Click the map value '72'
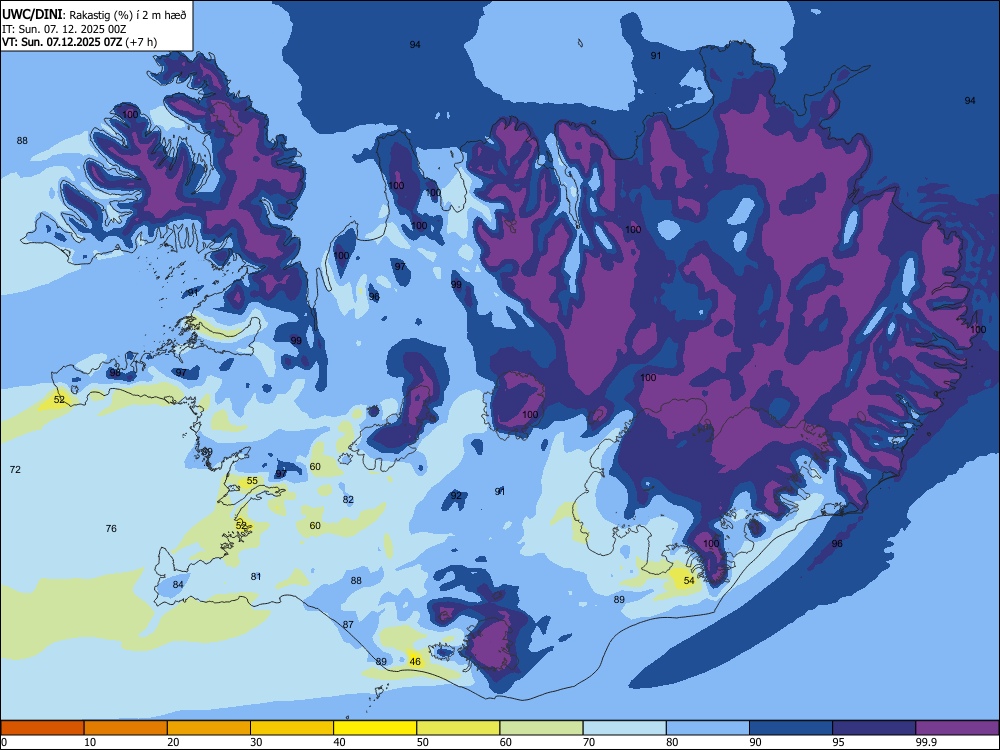Image resolution: width=1000 pixels, height=750 pixels. pos(15,469)
